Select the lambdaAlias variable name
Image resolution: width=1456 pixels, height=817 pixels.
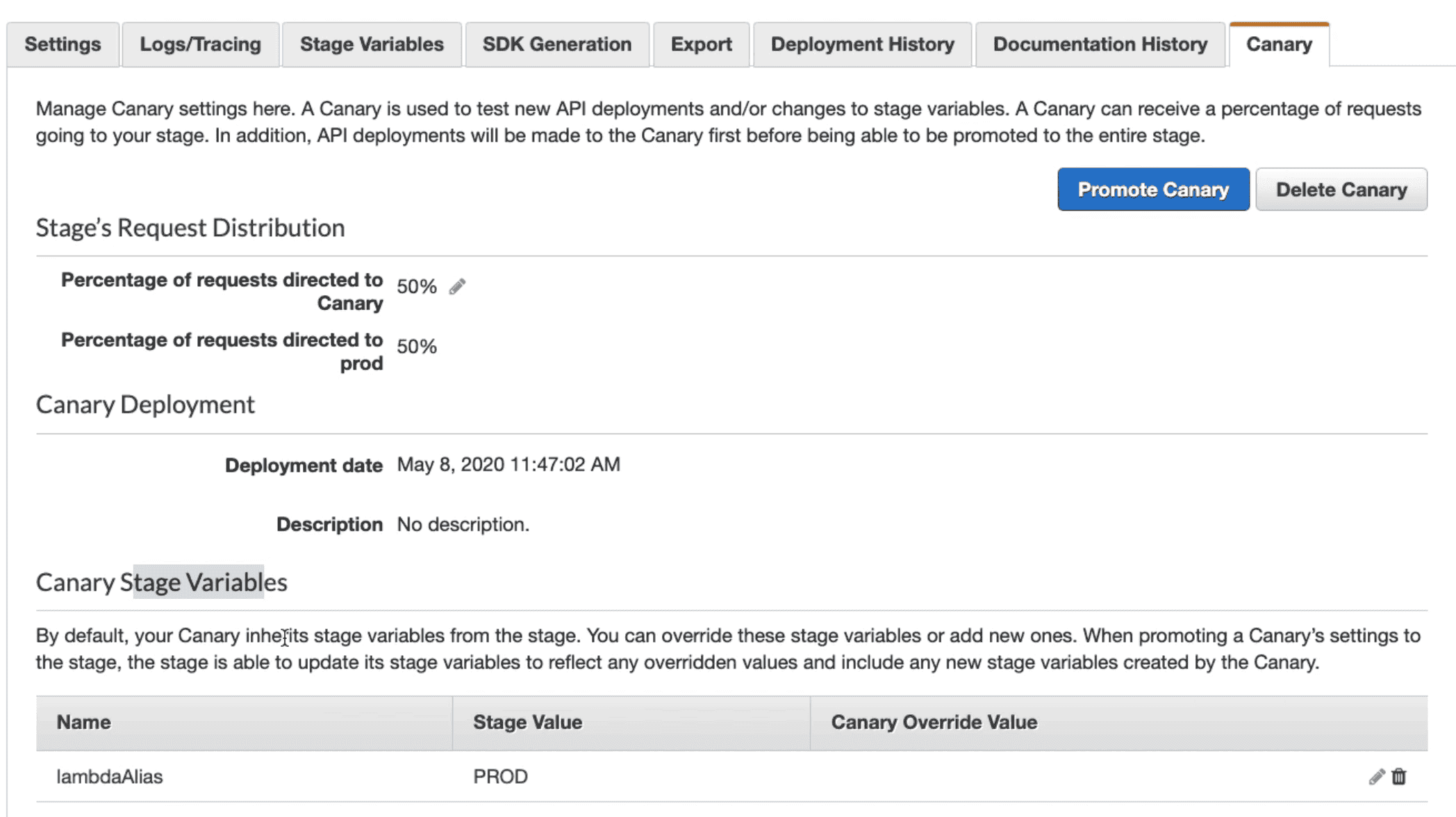[109, 777]
